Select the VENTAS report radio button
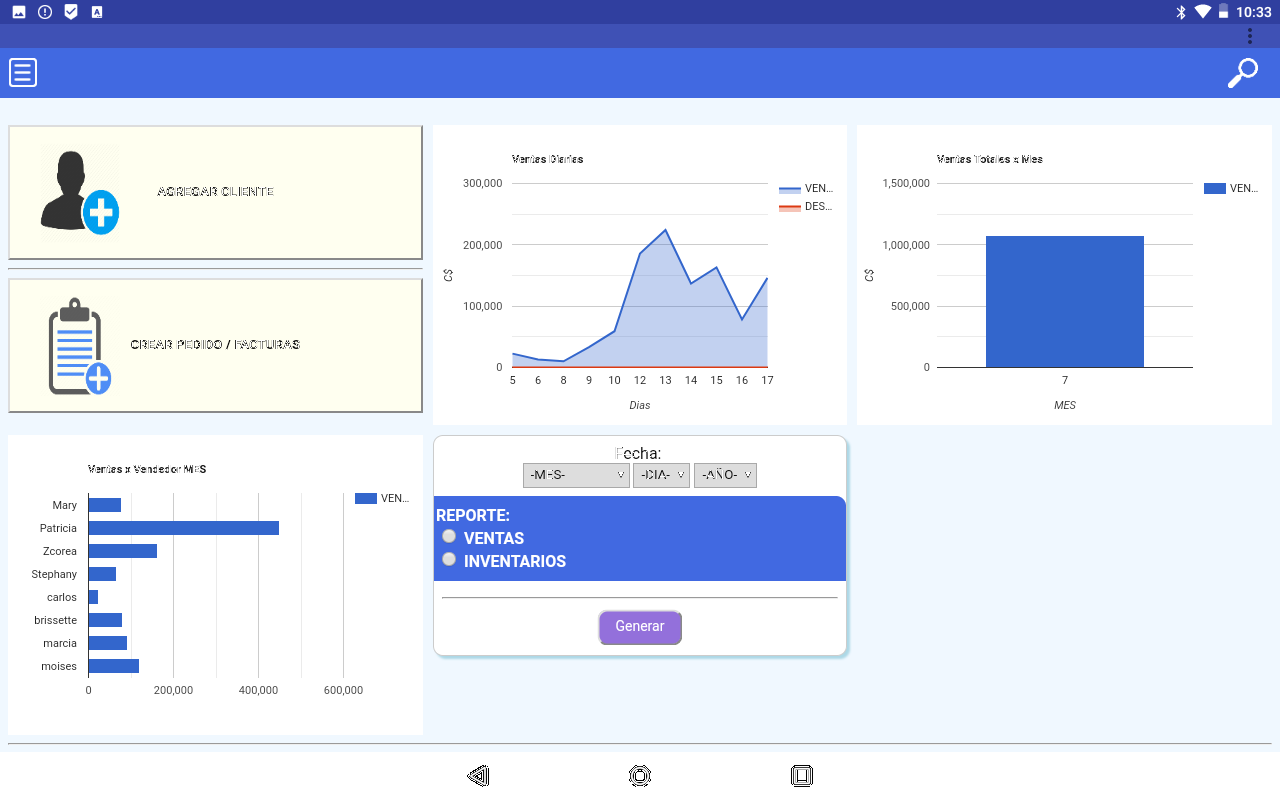The height and width of the screenshot is (800, 1280). [449, 537]
